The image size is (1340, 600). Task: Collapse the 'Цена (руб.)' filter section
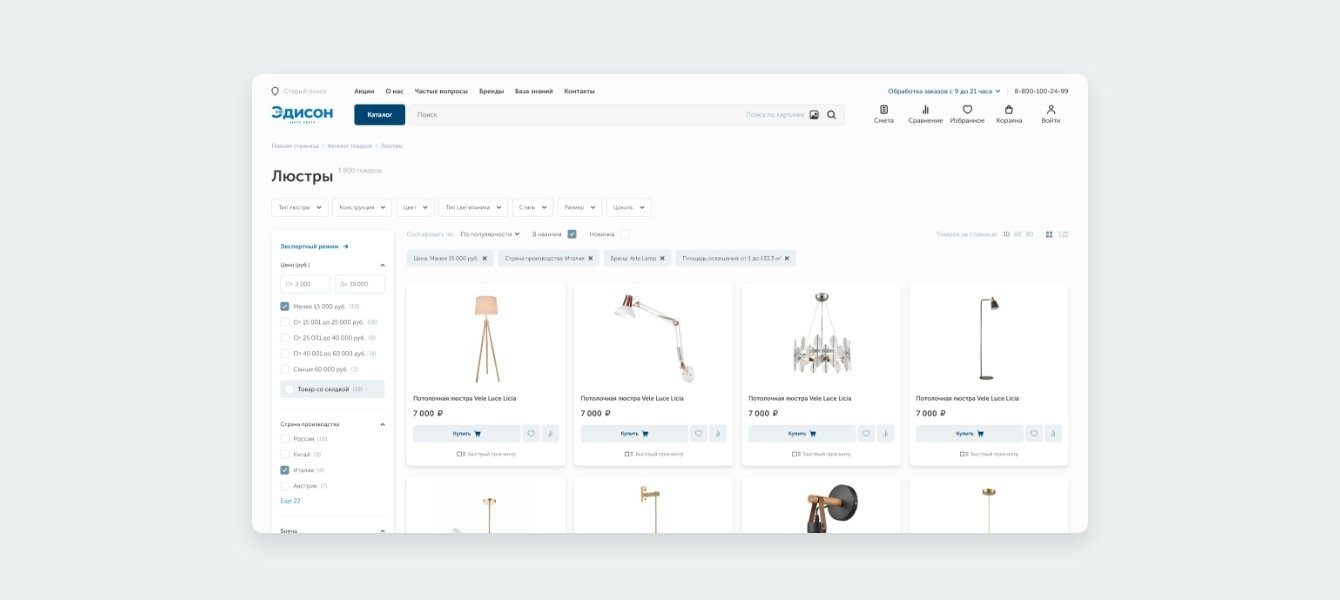pos(382,265)
